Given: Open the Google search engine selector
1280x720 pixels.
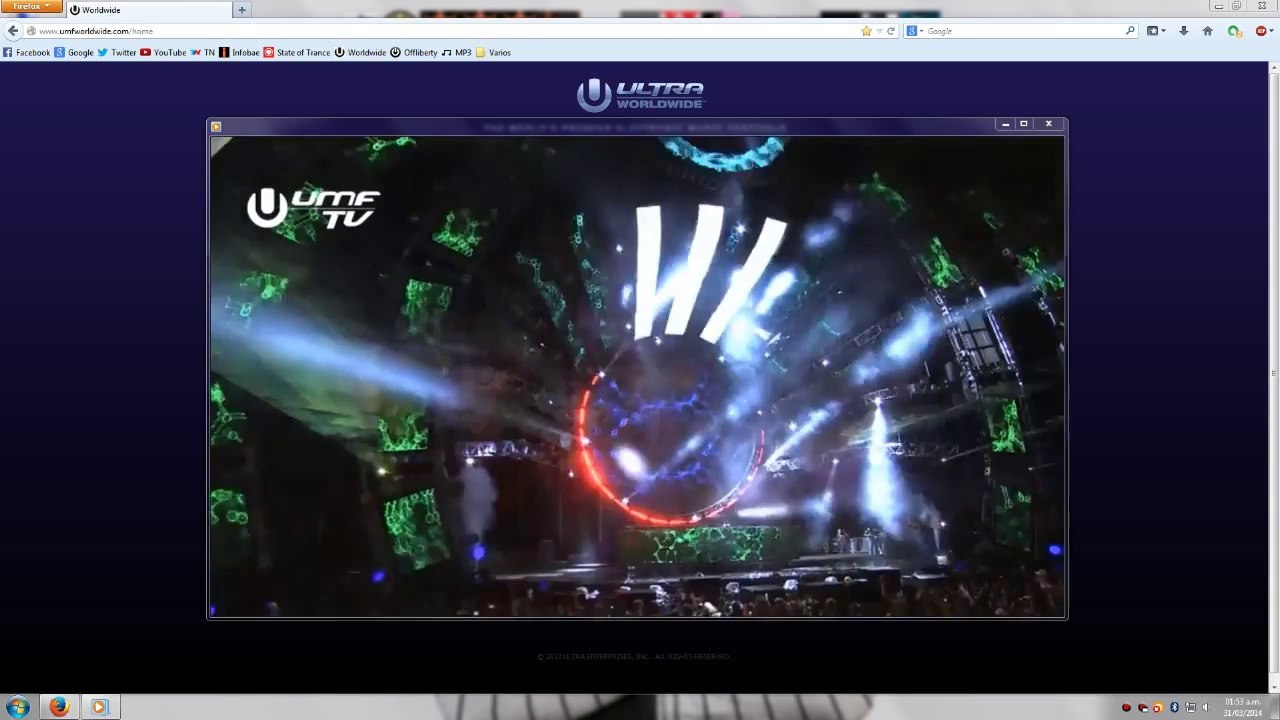Looking at the screenshot, I should coord(913,31).
